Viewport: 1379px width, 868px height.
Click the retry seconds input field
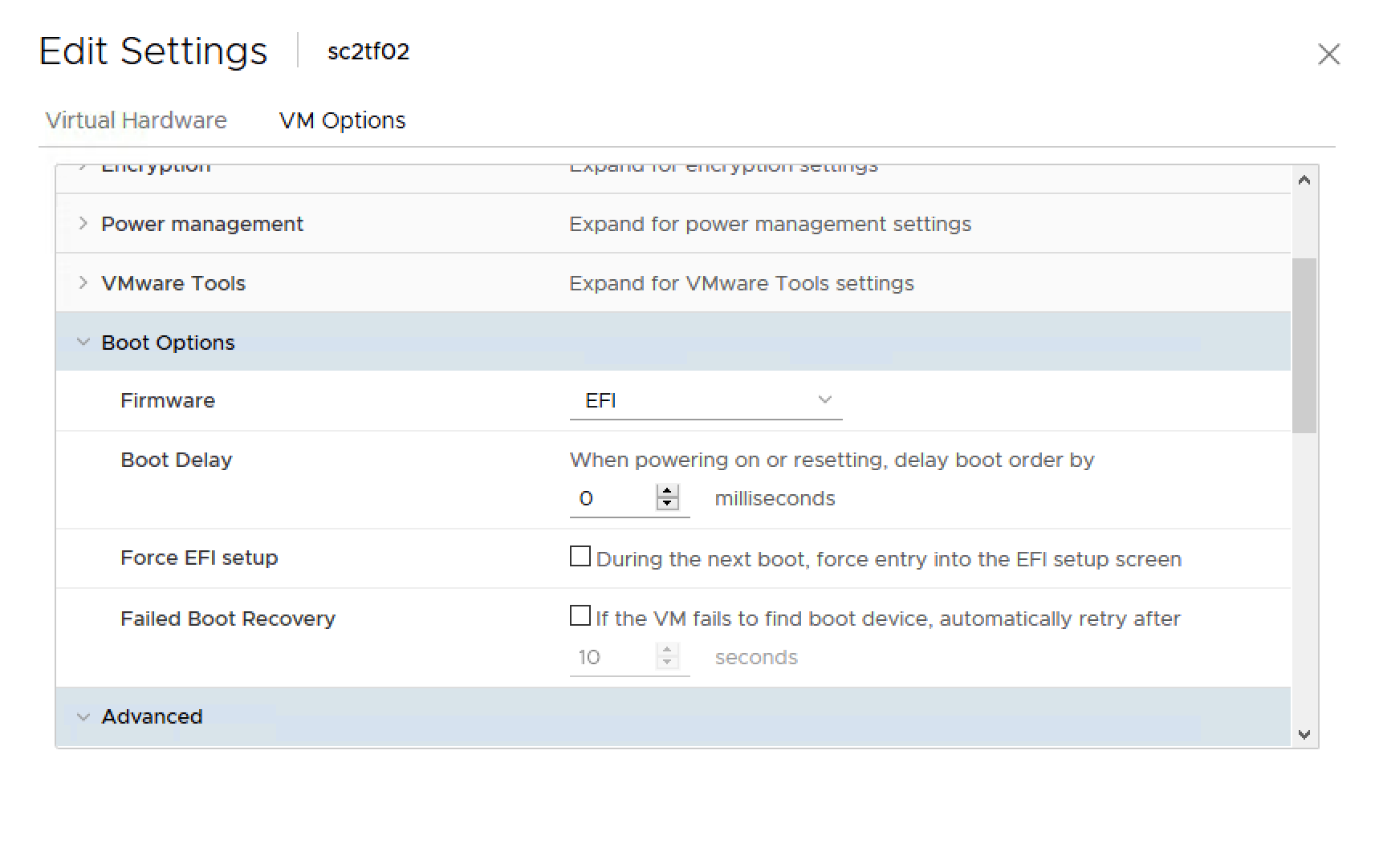612,658
